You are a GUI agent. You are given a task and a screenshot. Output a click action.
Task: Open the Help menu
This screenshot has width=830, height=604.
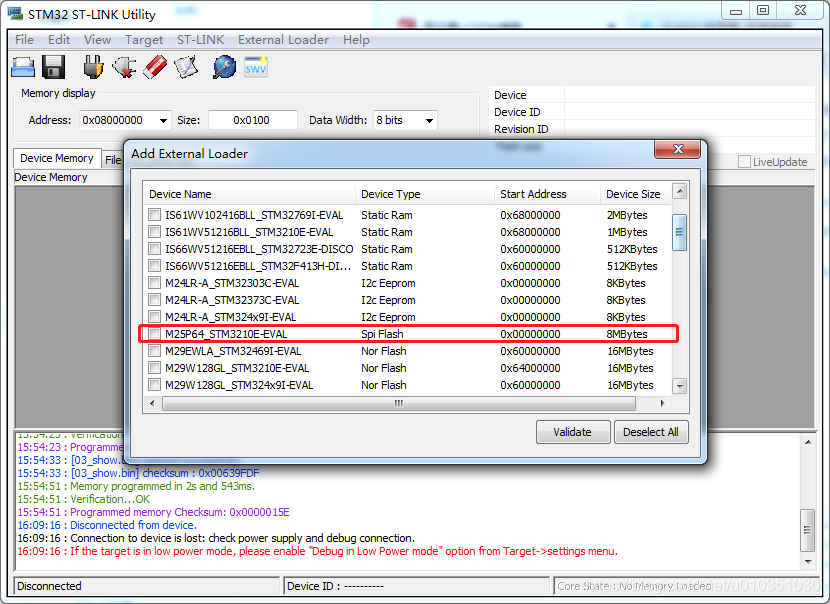pos(356,40)
